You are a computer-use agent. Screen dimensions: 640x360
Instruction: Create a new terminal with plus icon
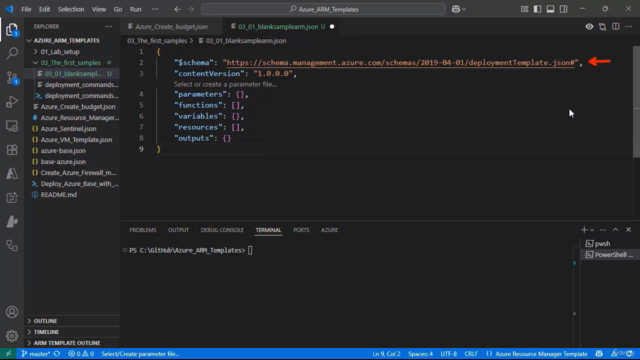pos(584,230)
